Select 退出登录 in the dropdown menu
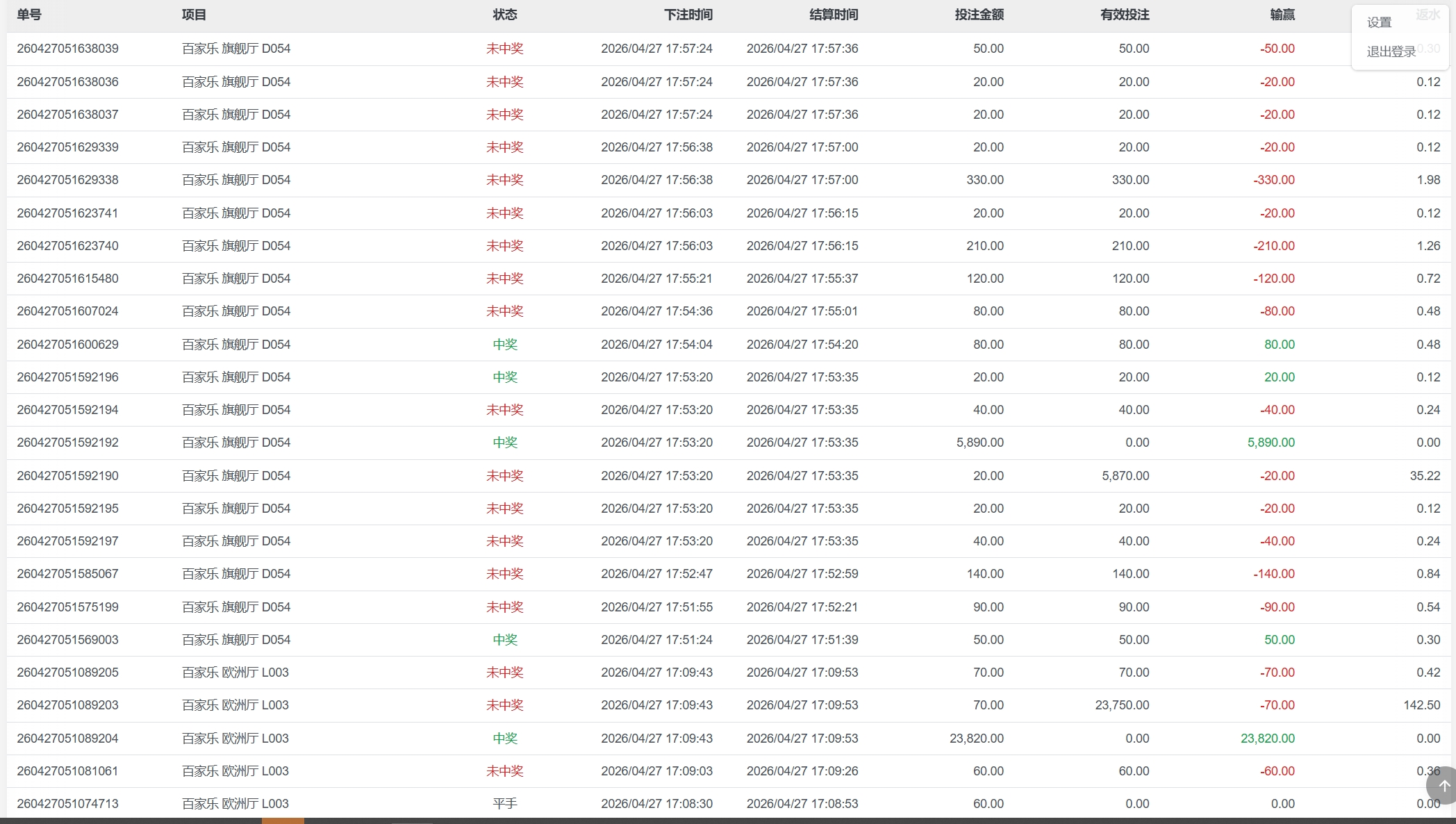The width and height of the screenshot is (1456, 824). pyautogui.click(x=1391, y=51)
